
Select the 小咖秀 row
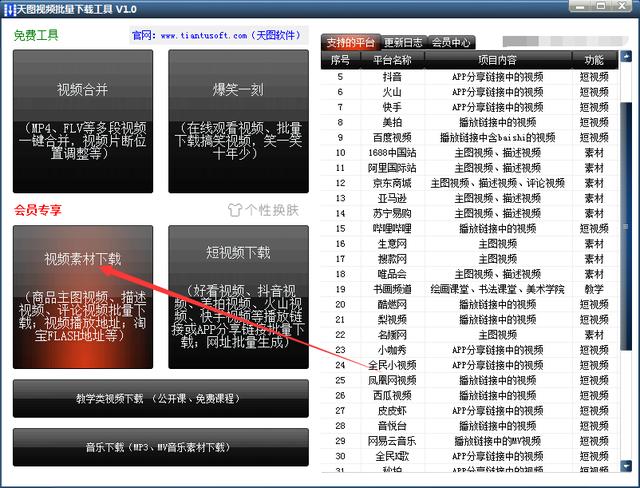tap(470, 350)
